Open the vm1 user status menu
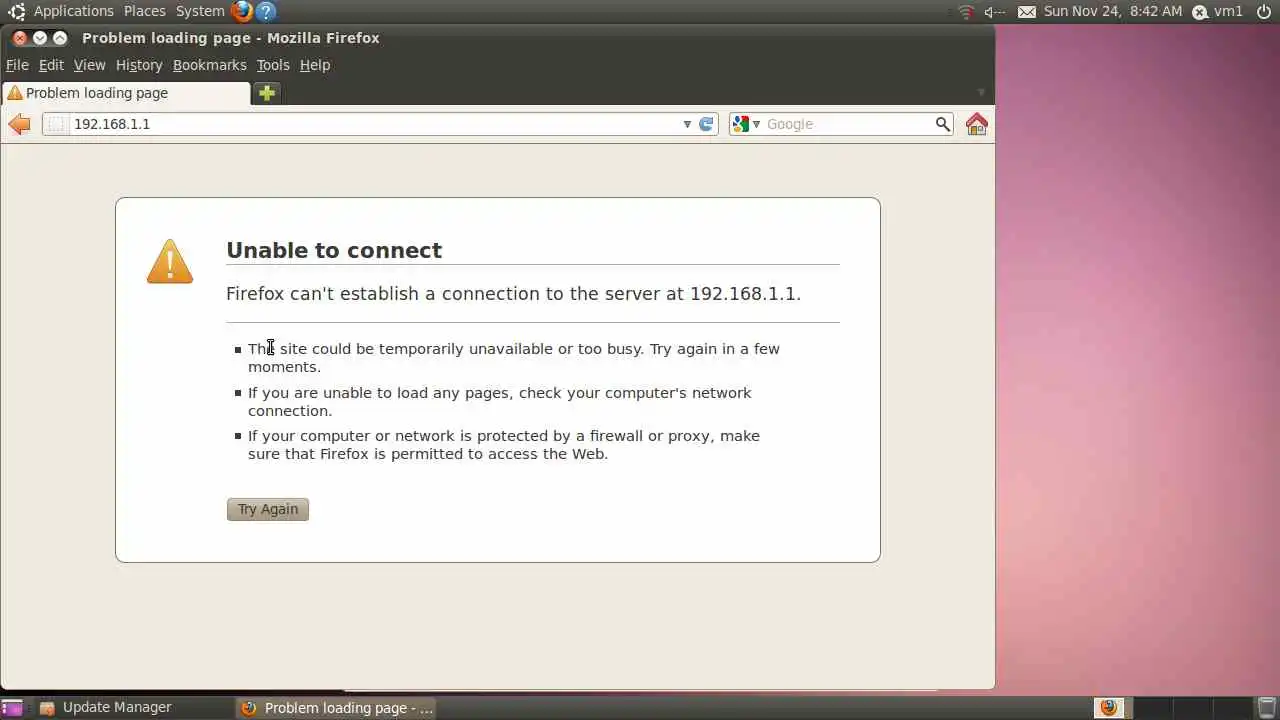Viewport: 1280px width, 720px height. click(x=1217, y=12)
